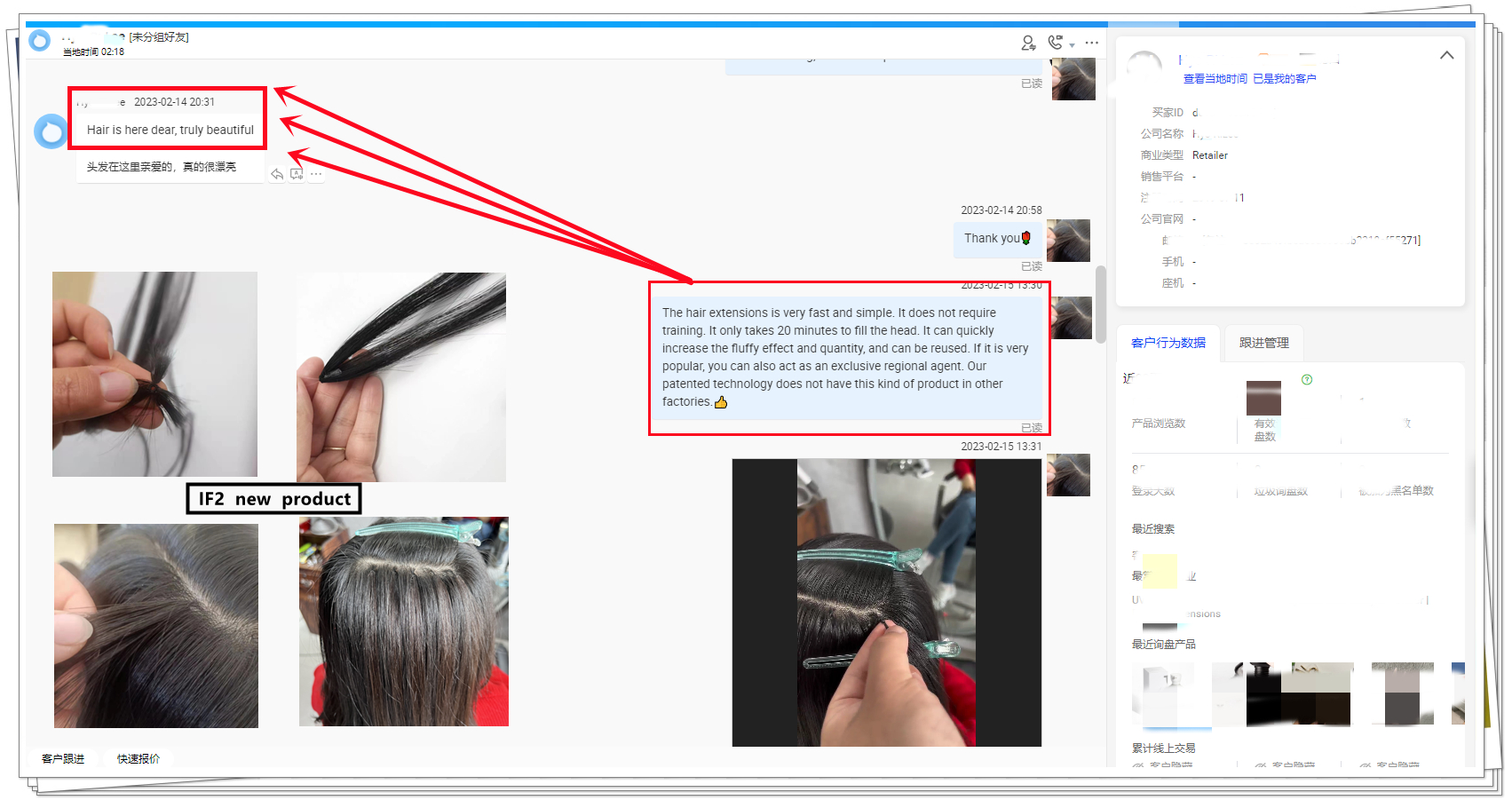Open the more options menu in chat header
This screenshot has height=800, width=1512.
1091,43
